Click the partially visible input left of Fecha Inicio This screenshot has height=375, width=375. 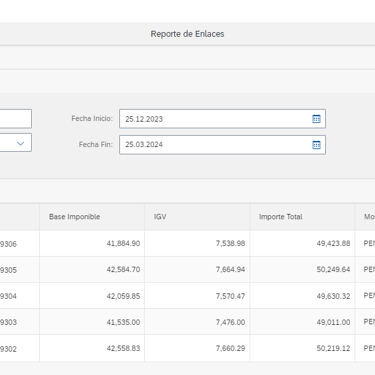(16, 119)
